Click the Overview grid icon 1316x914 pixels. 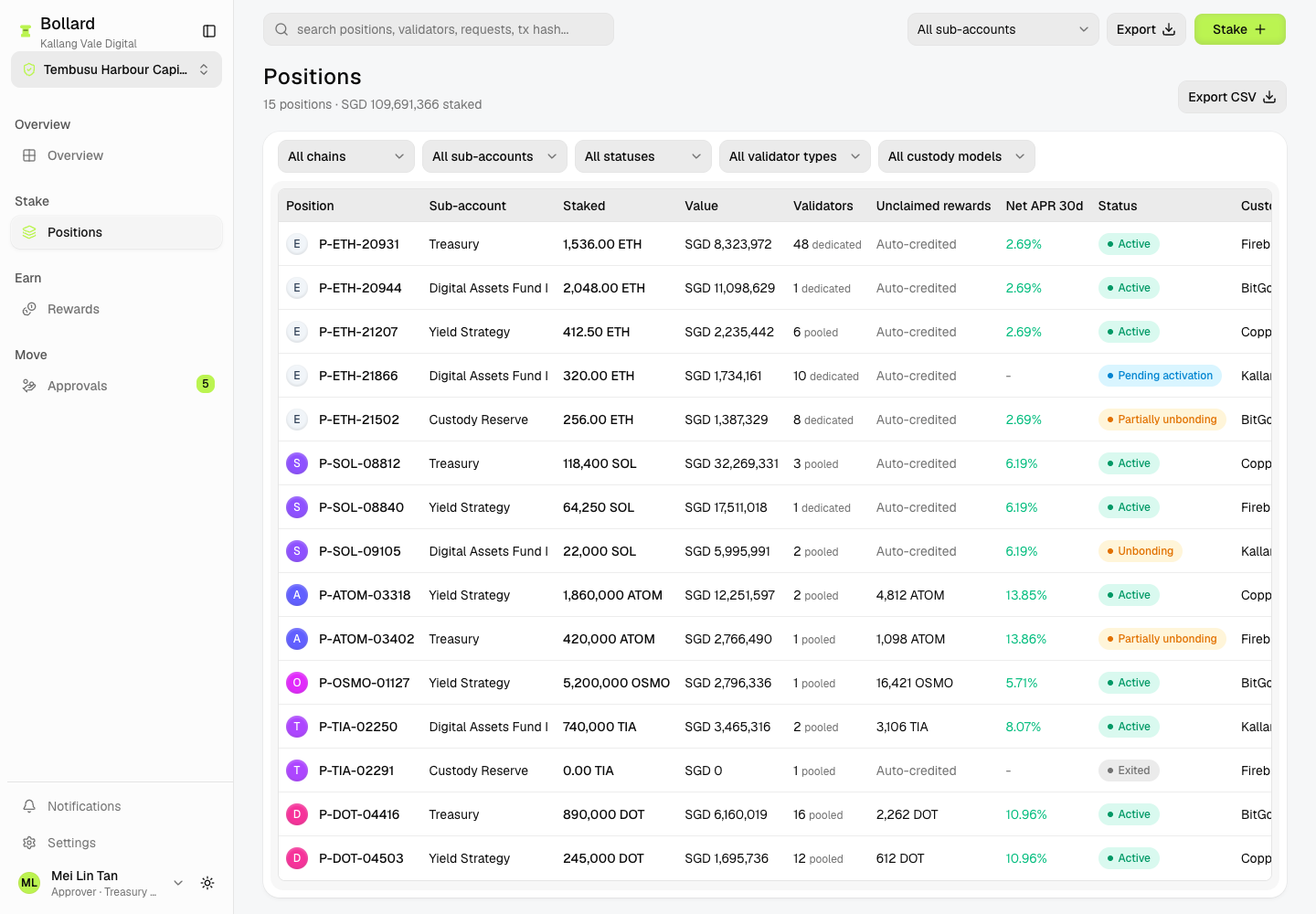click(29, 155)
